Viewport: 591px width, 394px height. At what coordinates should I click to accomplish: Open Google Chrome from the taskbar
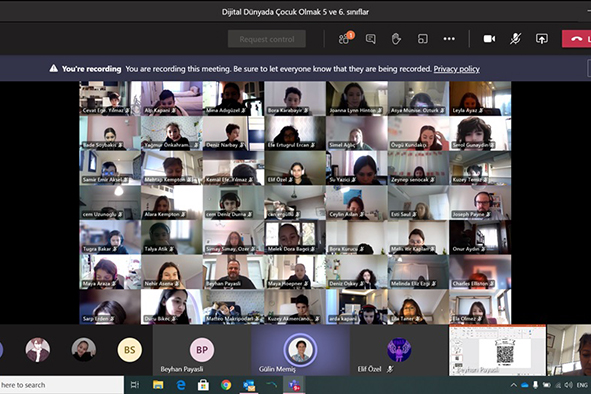point(226,385)
